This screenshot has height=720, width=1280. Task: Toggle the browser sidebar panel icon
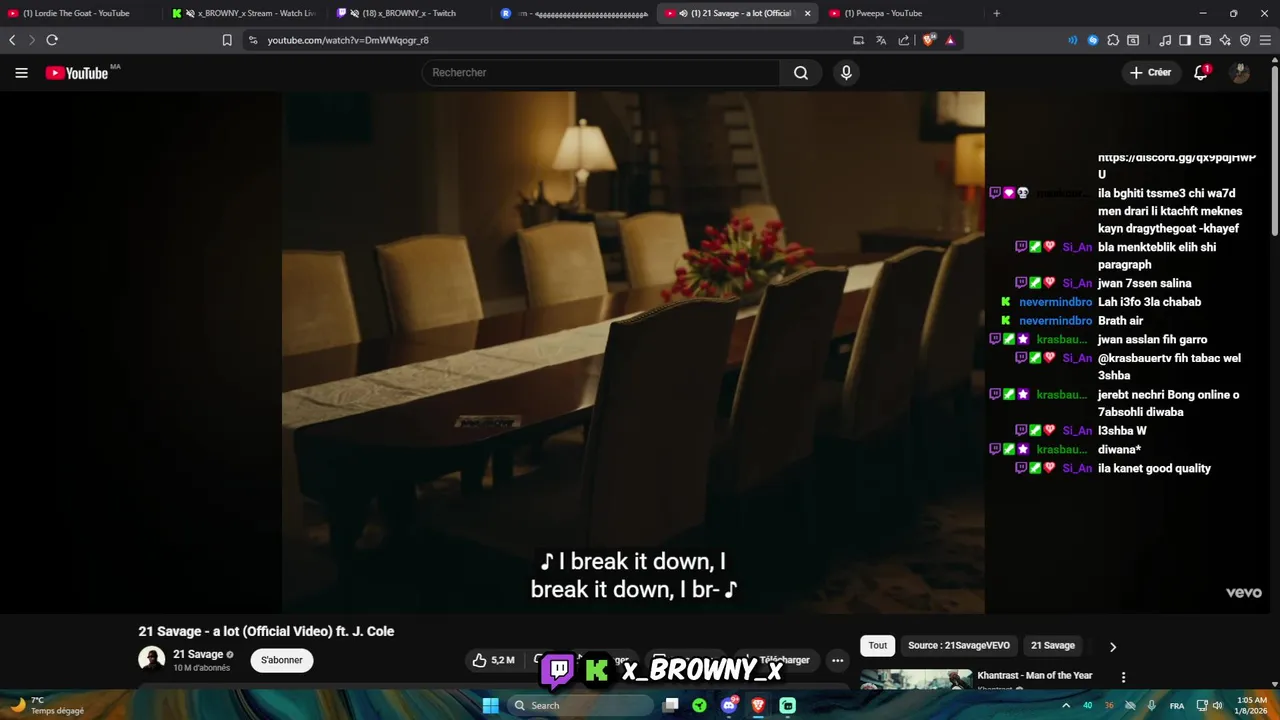pos(1185,40)
